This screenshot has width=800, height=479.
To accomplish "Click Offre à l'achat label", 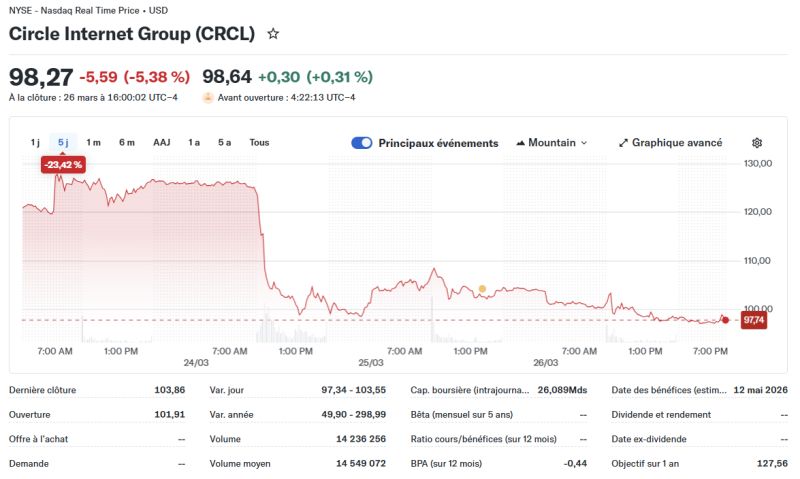I will pyautogui.click(x=38, y=439).
